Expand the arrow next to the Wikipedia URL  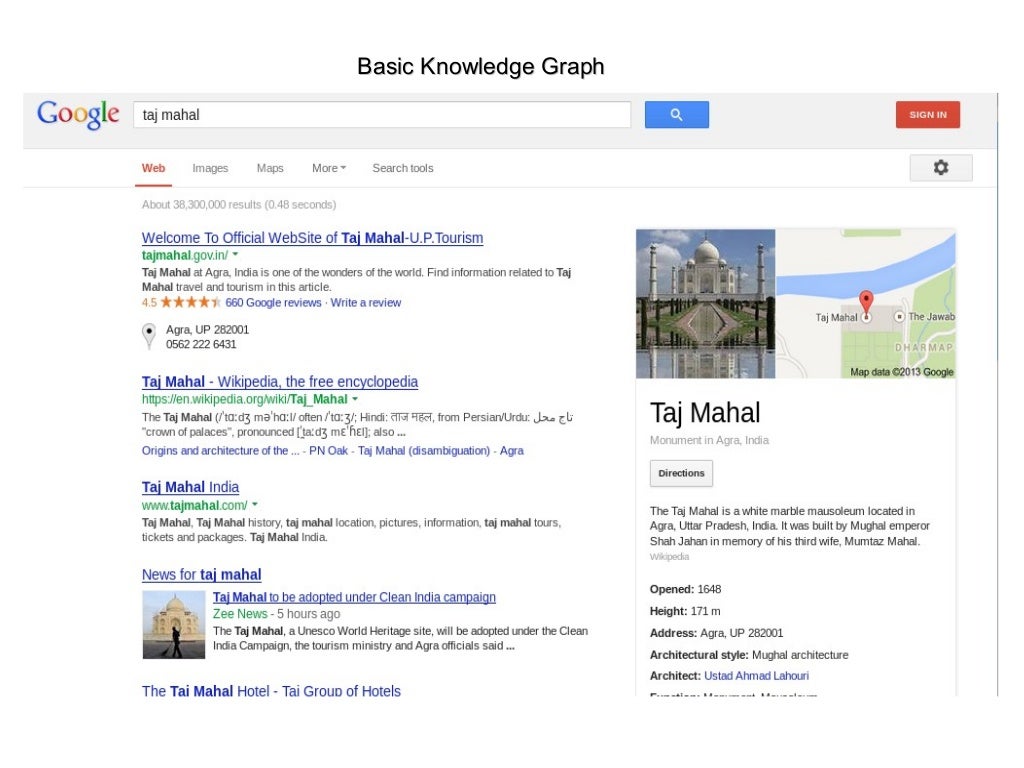pos(355,398)
